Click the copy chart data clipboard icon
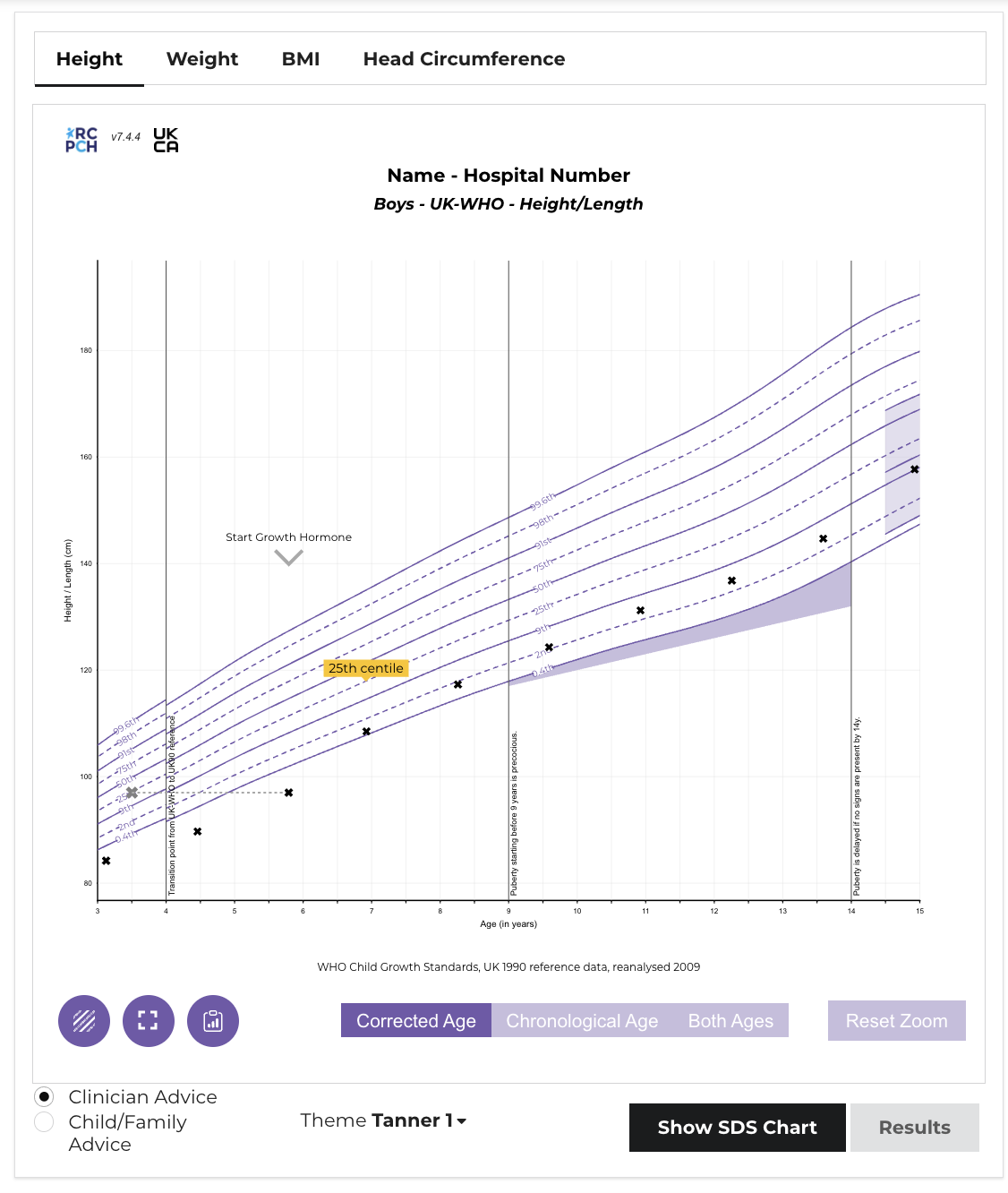This screenshot has height=1193, width=1008. (212, 1020)
